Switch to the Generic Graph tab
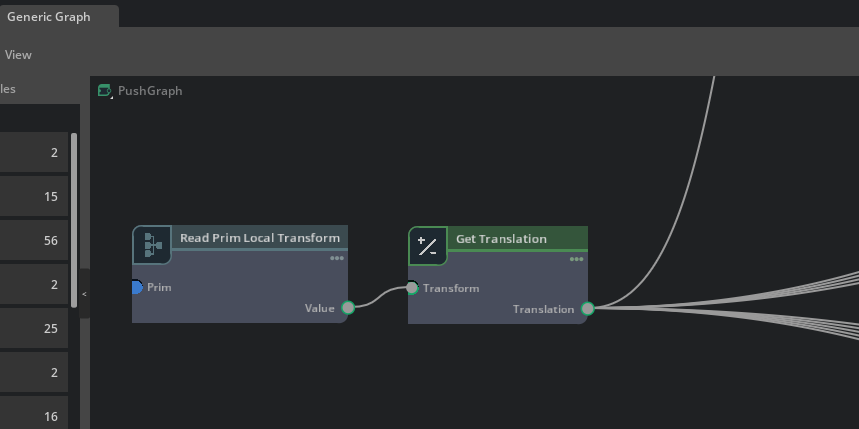This screenshot has height=429, width=859. [48, 17]
